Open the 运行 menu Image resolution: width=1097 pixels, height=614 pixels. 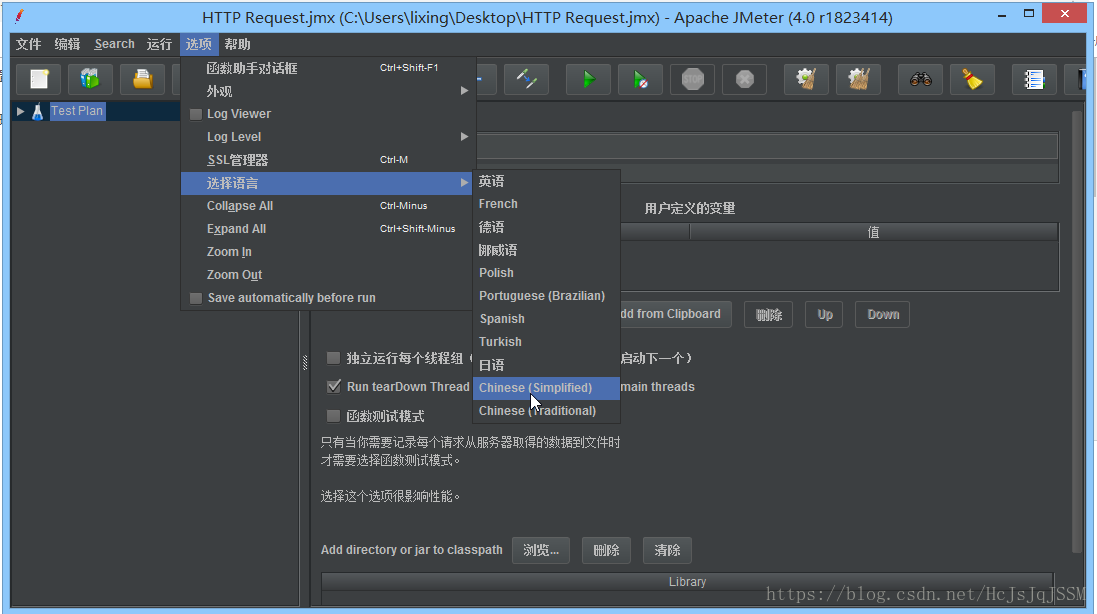coord(159,44)
